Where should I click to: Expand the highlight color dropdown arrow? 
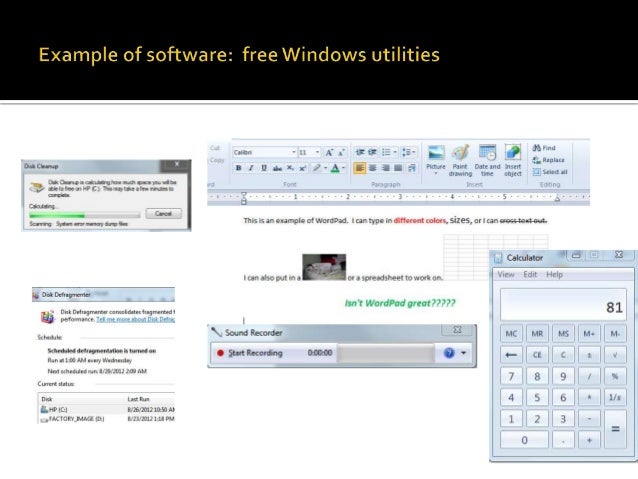click(325, 168)
